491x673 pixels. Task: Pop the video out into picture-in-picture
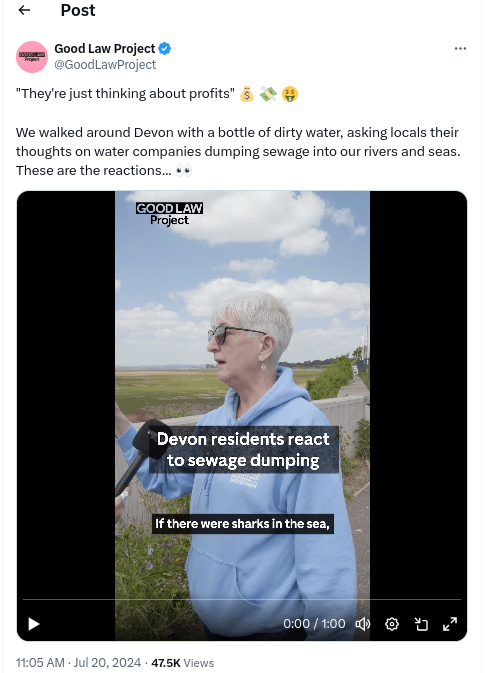421,624
